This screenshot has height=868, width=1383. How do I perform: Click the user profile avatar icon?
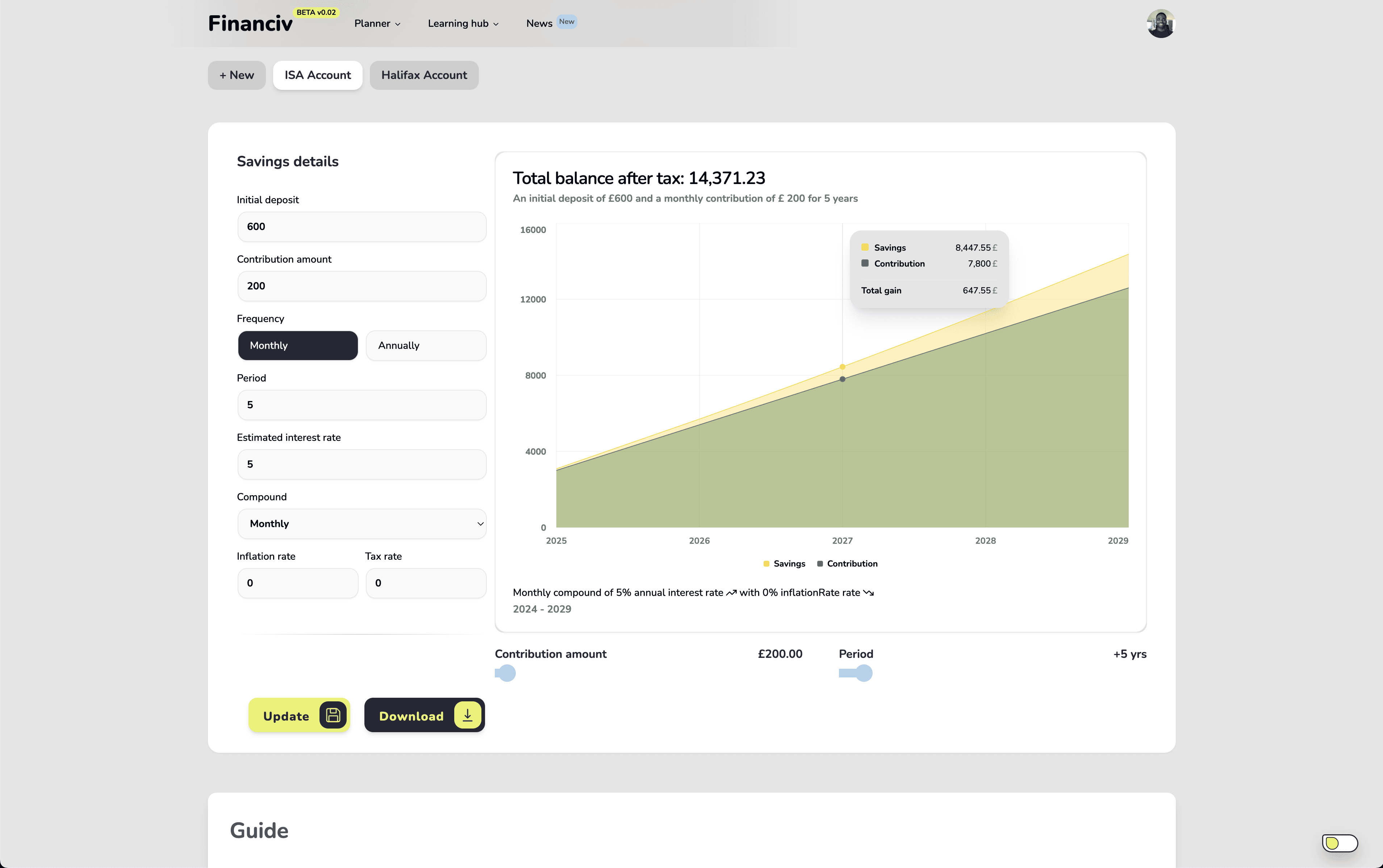tap(1160, 23)
